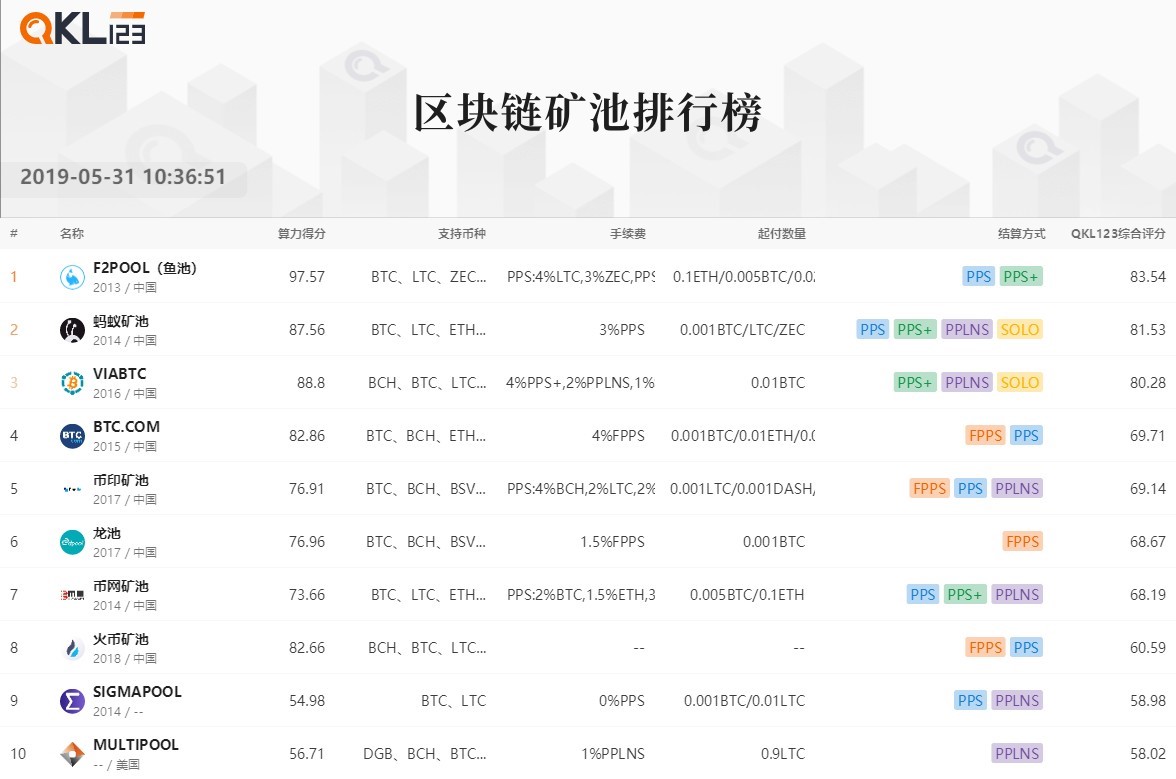
Task: Click the 手续费 column header
Action: click(x=628, y=233)
